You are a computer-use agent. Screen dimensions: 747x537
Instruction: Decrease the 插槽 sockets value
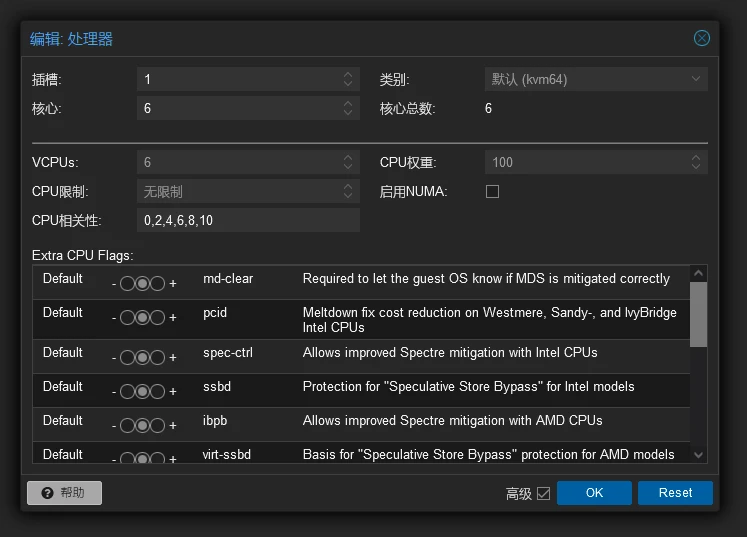pyautogui.click(x=348, y=84)
